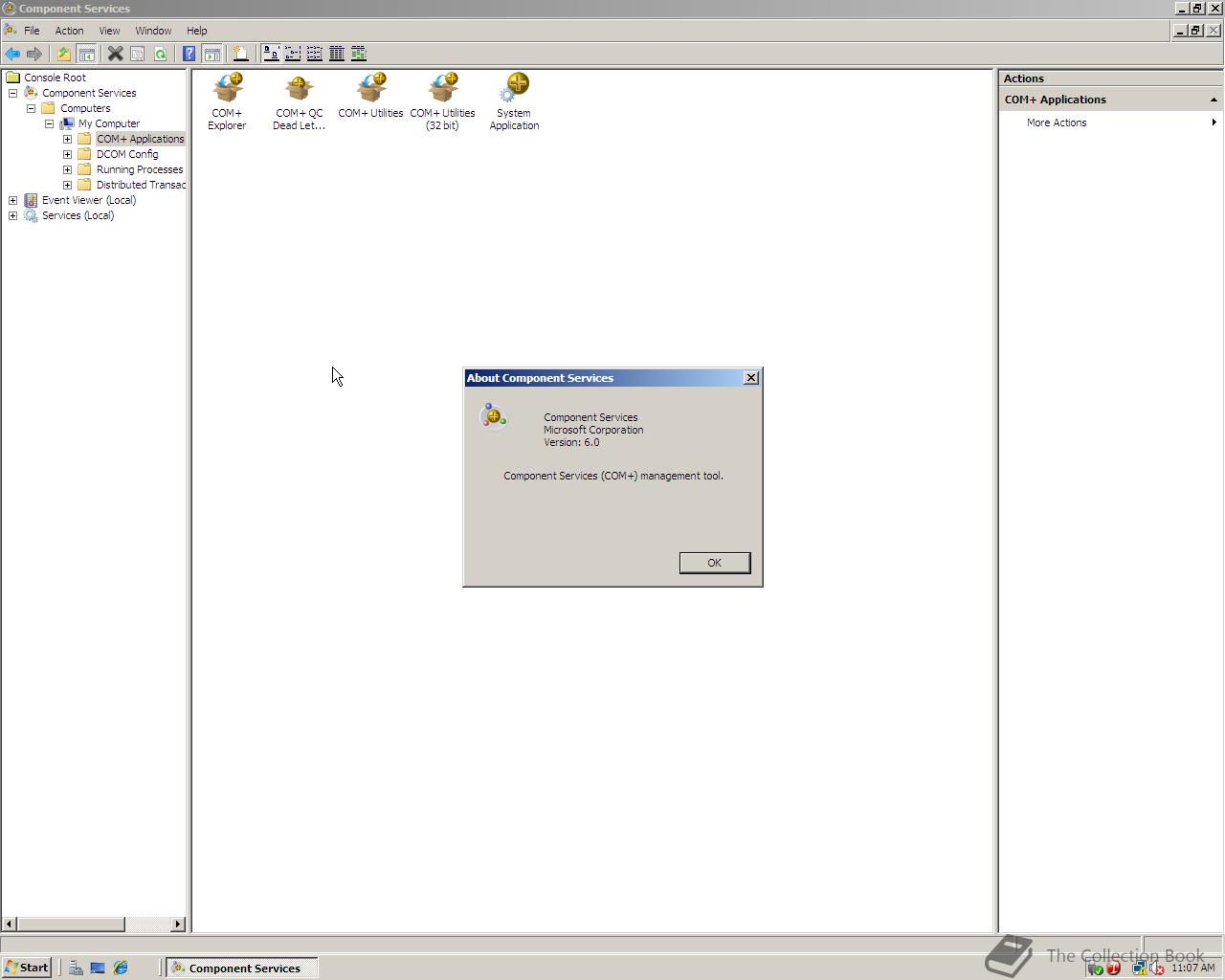Click the Component Services taskbar button

pos(242,968)
